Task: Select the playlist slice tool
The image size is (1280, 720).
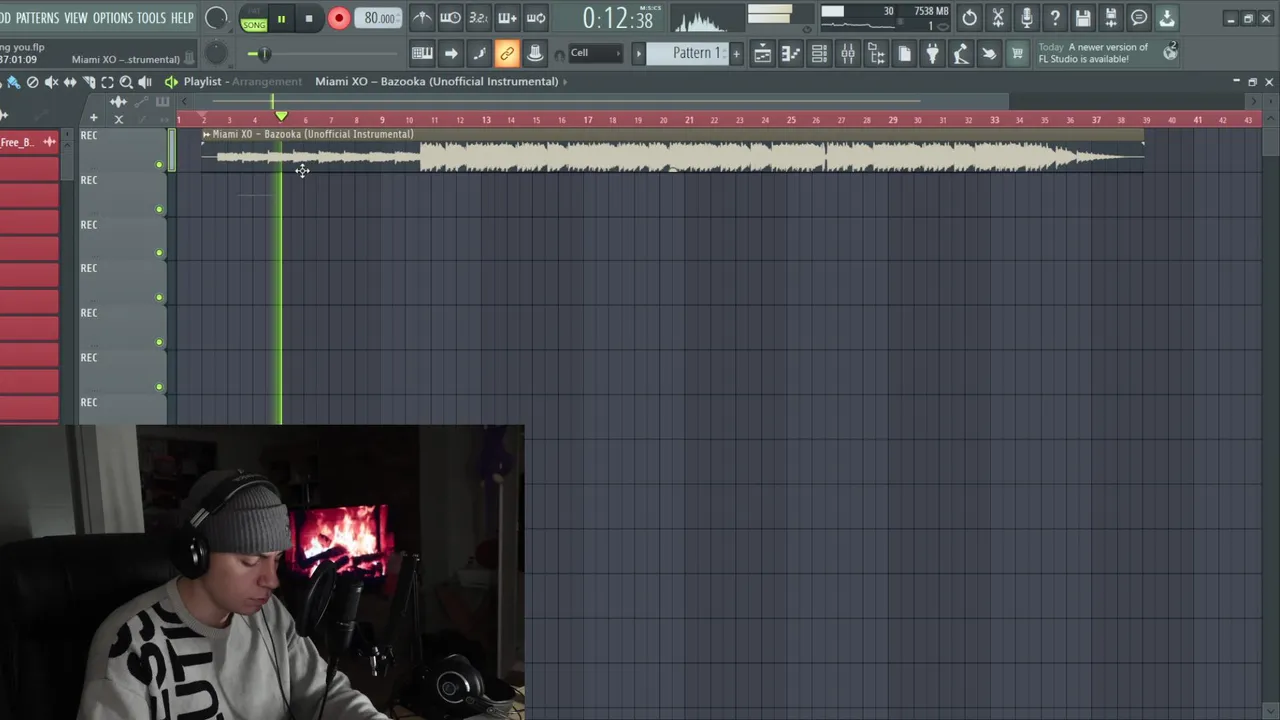Action: pos(89,82)
